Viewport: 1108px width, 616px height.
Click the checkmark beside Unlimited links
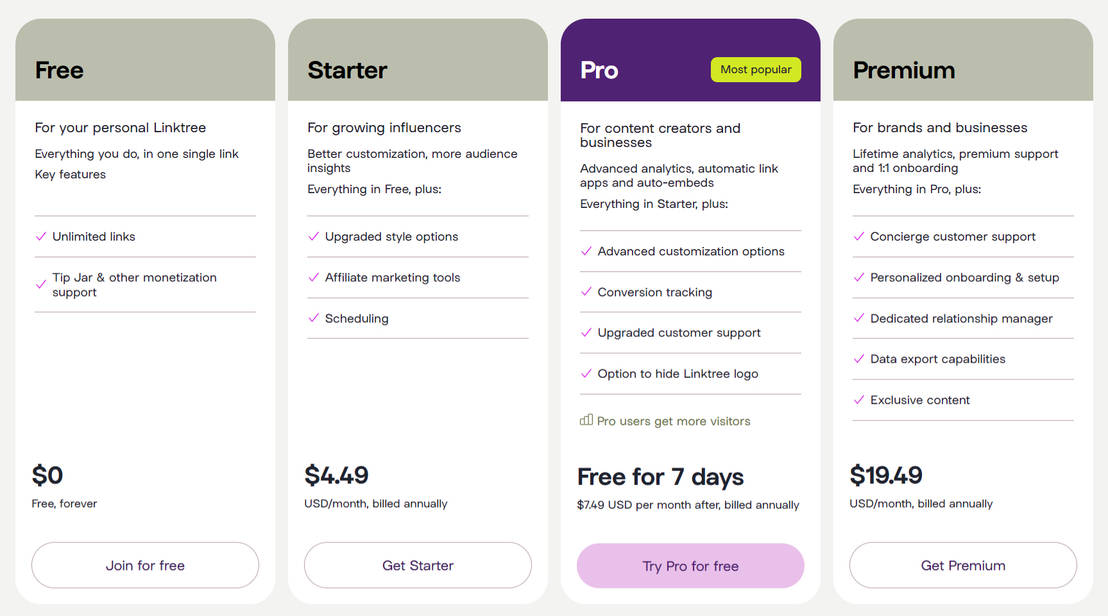41,237
